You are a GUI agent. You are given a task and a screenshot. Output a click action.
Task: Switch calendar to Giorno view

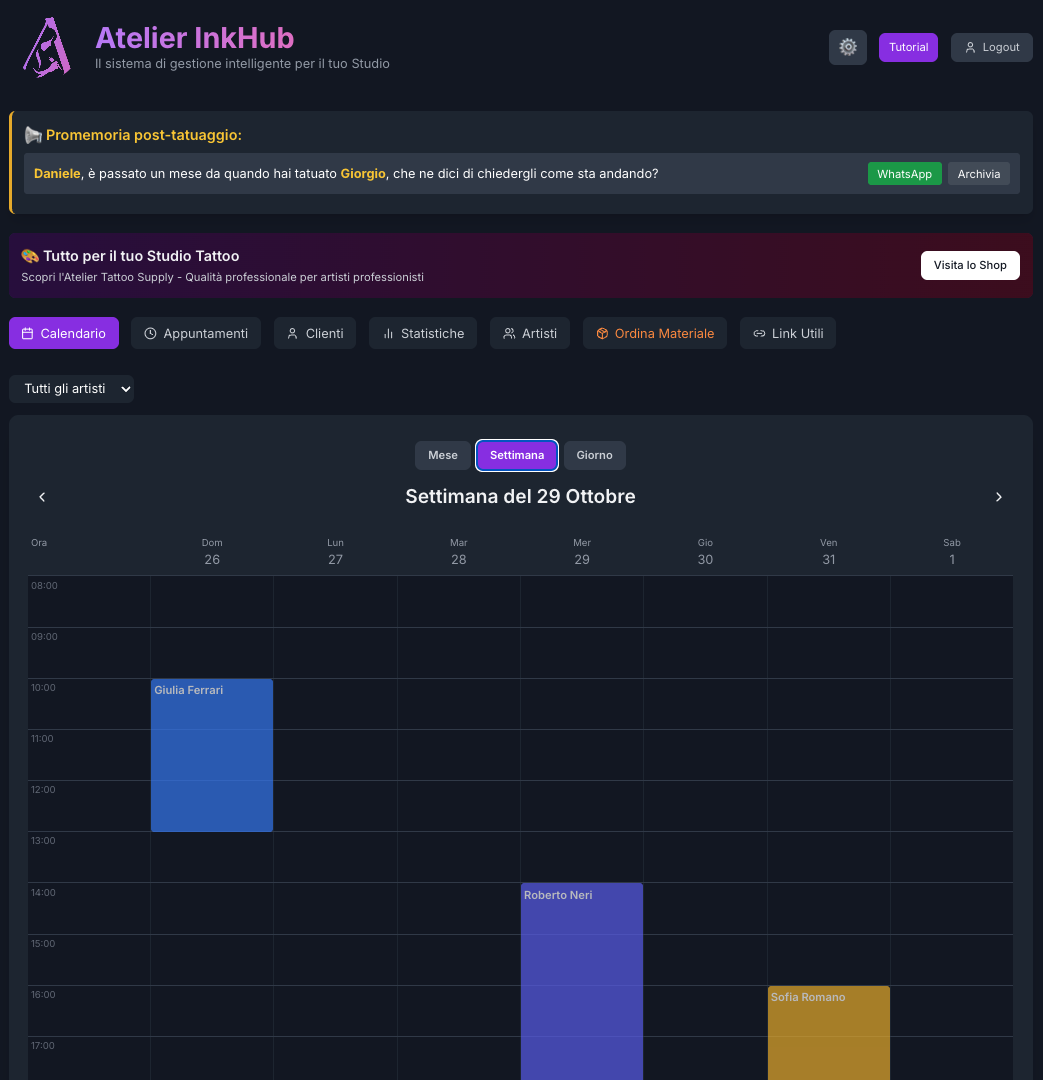click(x=594, y=455)
